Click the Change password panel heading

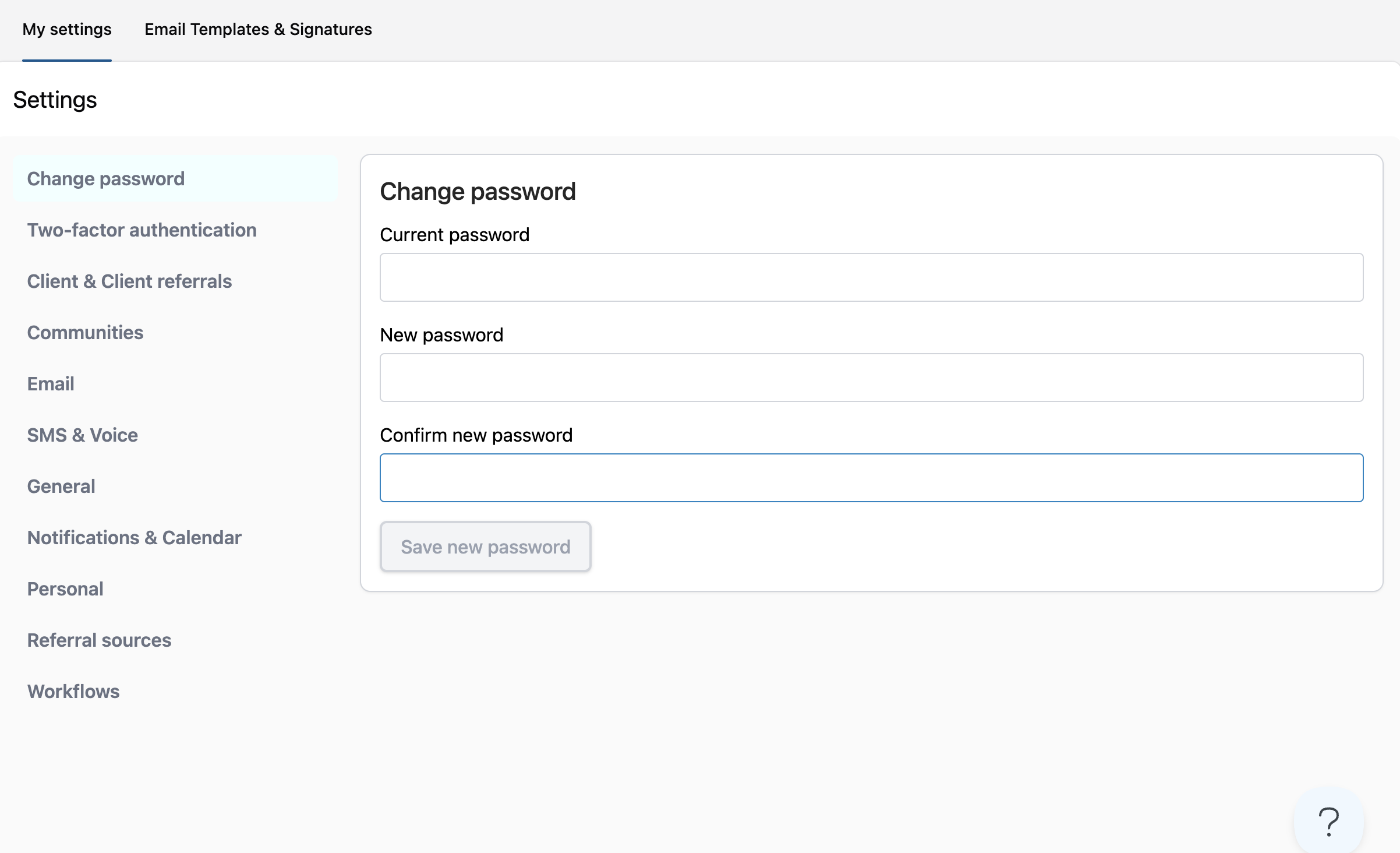(x=478, y=192)
